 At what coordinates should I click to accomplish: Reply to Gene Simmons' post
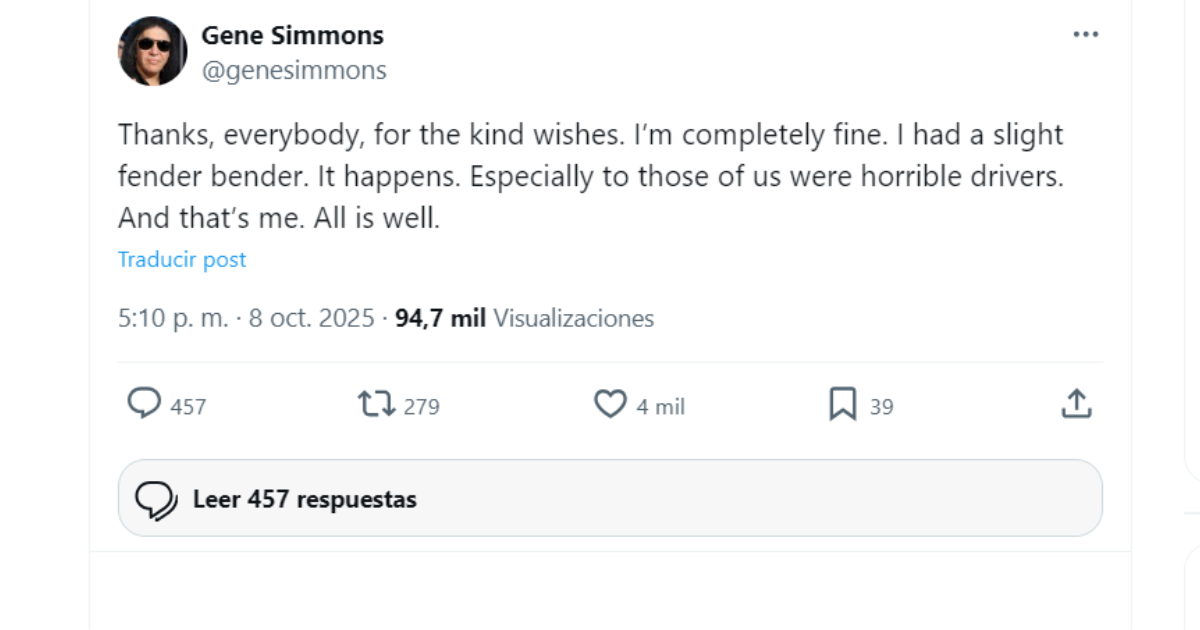pos(143,405)
